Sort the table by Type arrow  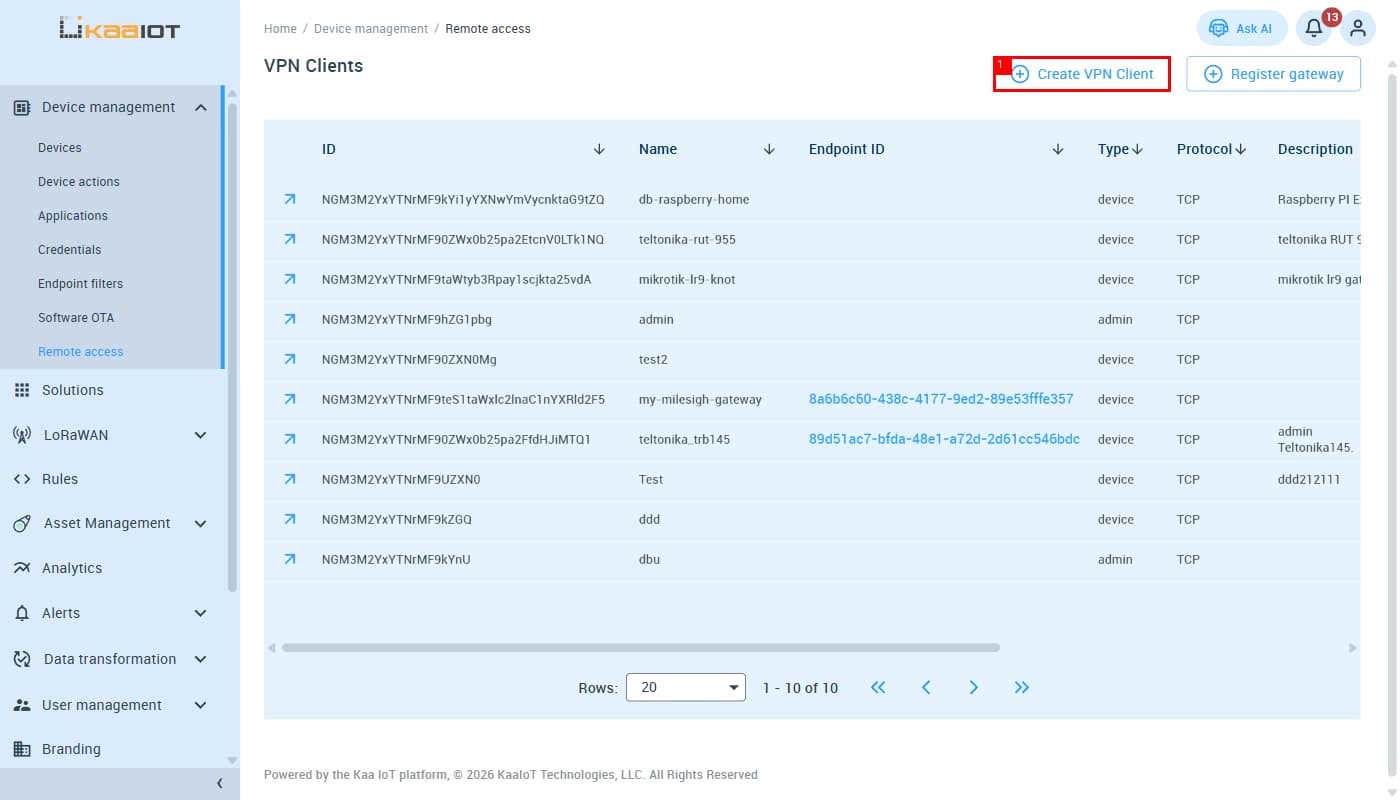(1137, 149)
